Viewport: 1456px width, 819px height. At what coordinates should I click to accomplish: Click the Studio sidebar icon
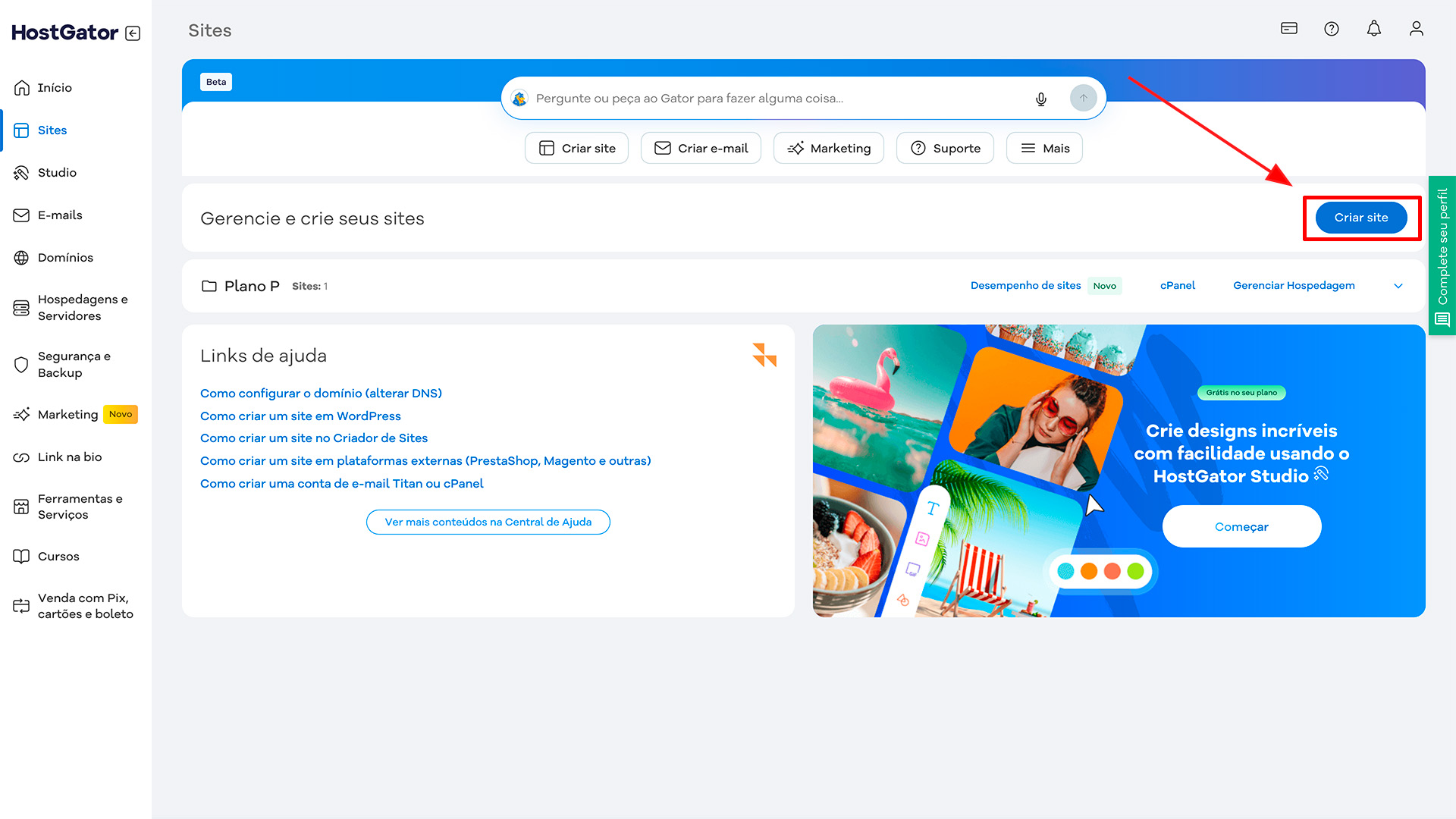tap(21, 173)
